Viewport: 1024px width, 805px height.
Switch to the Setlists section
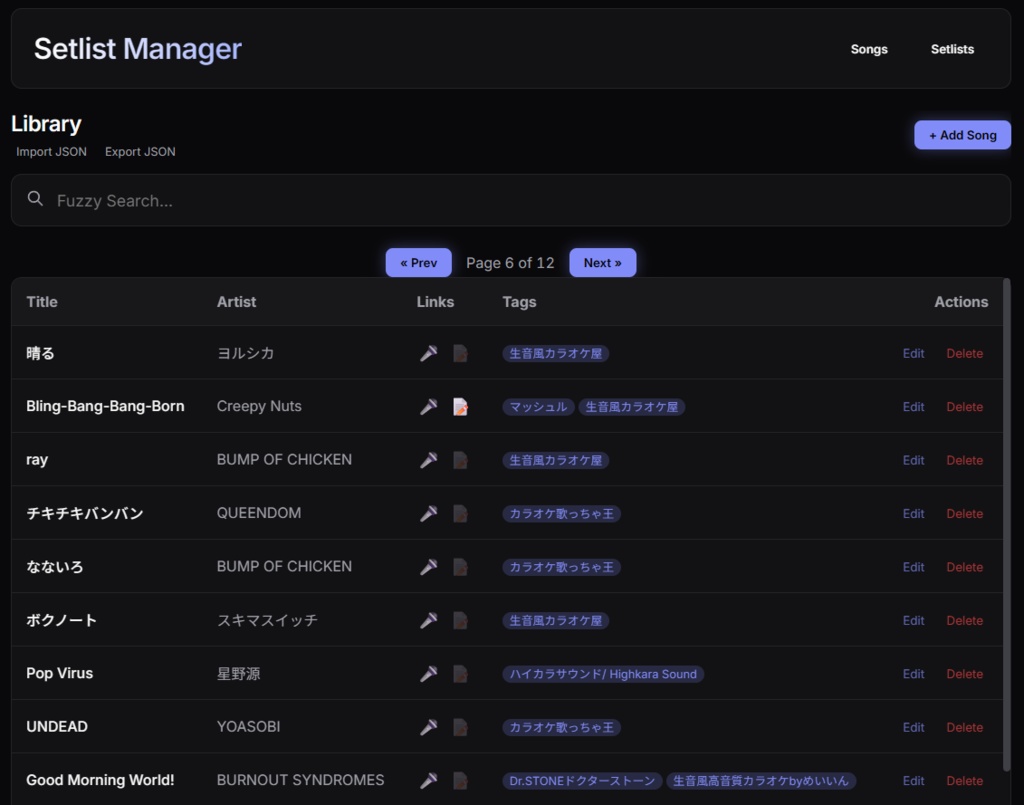(951, 49)
